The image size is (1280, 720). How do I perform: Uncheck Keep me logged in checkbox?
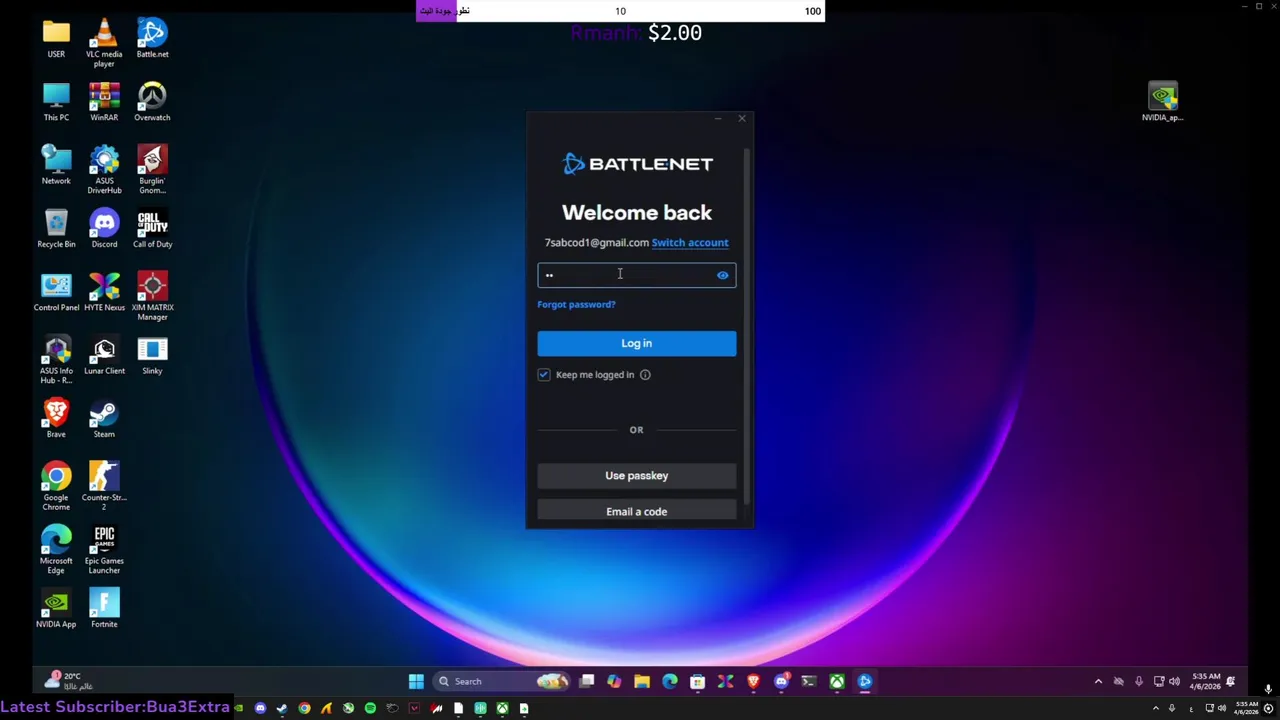[544, 374]
